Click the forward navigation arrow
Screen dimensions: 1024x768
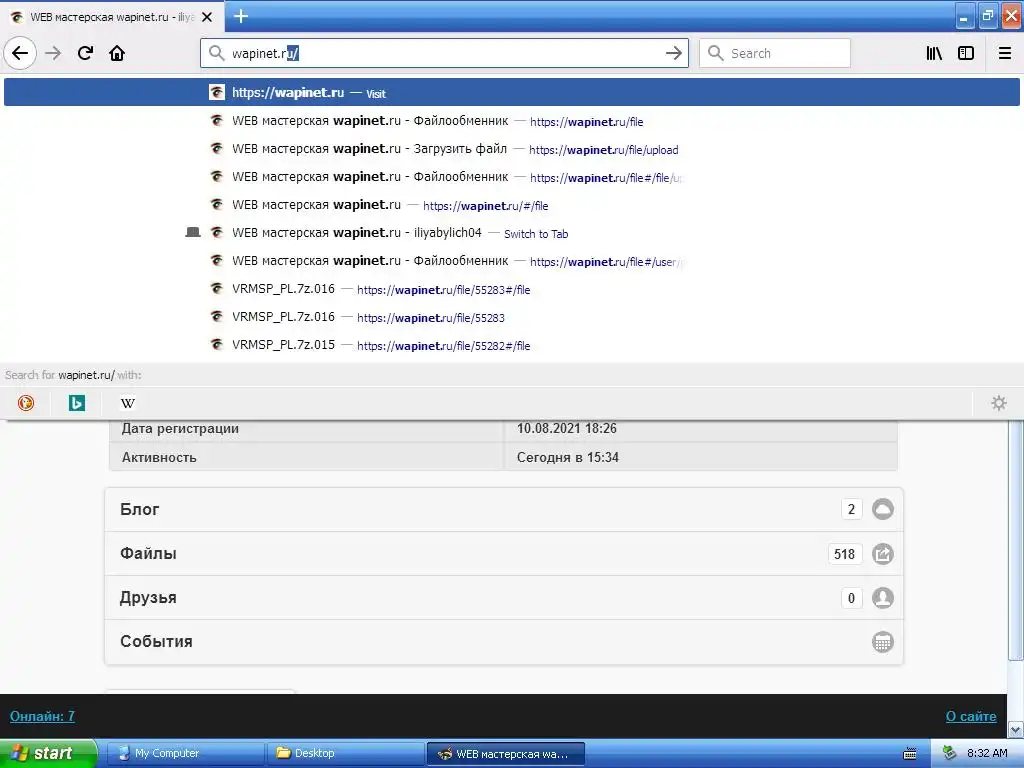pos(53,53)
